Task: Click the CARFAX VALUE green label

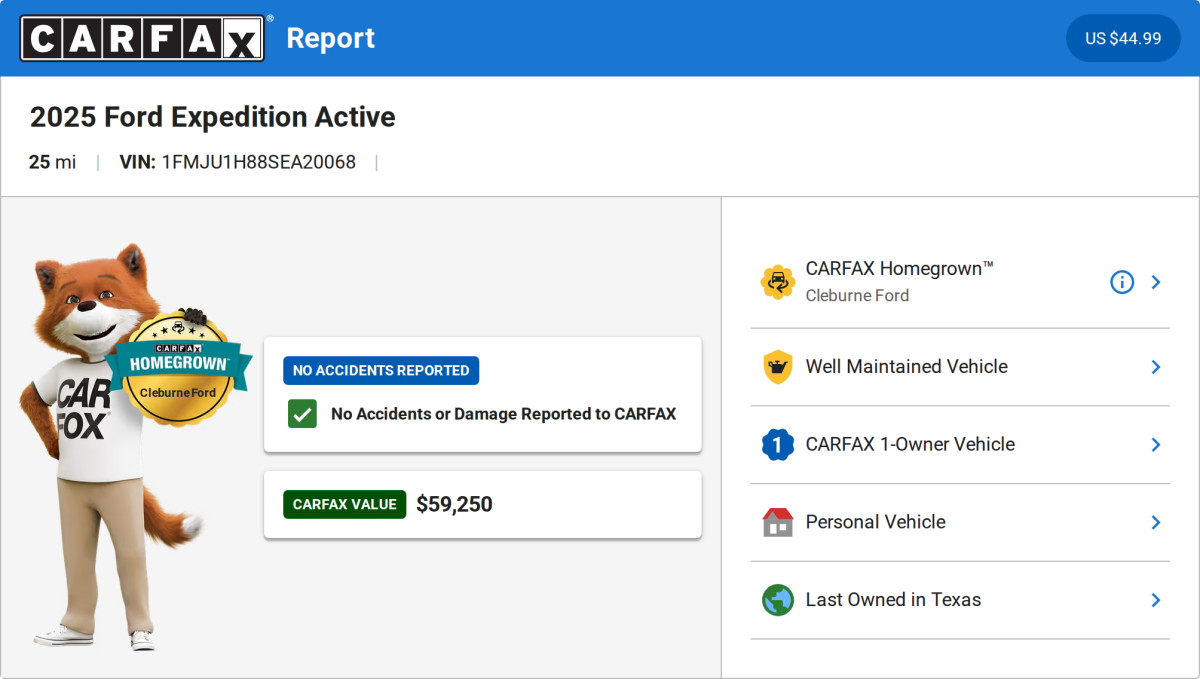Action: point(345,504)
